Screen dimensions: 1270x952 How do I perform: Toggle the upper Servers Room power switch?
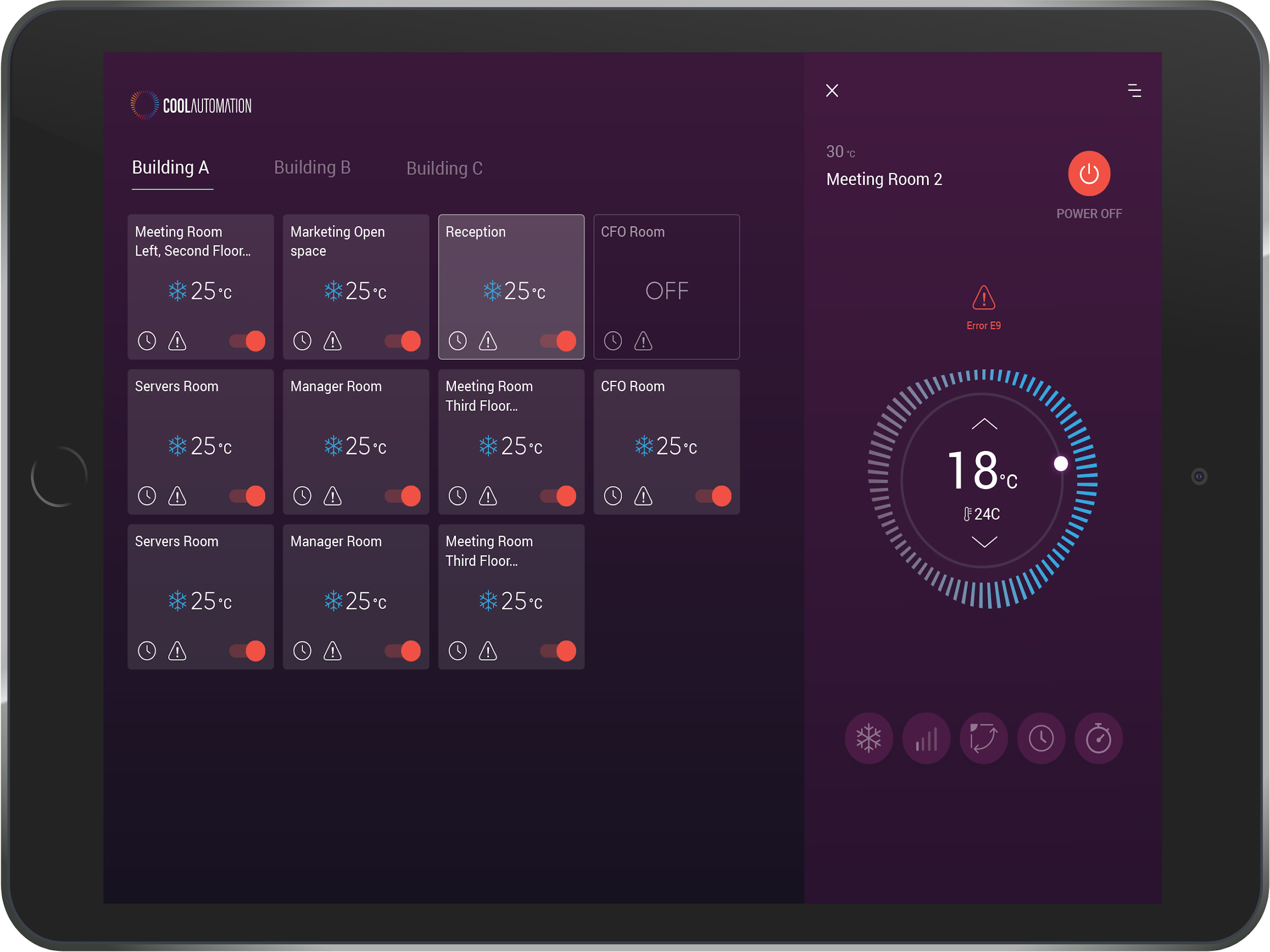tap(247, 496)
